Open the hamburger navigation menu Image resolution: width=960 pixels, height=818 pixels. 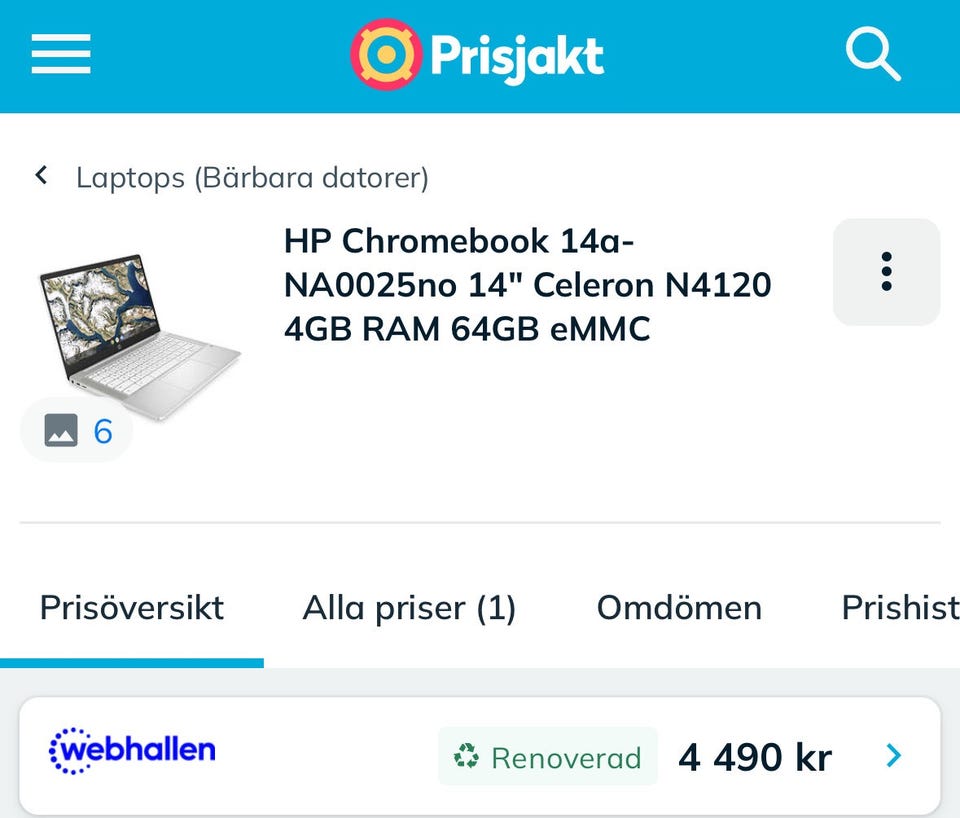coord(61,54)
